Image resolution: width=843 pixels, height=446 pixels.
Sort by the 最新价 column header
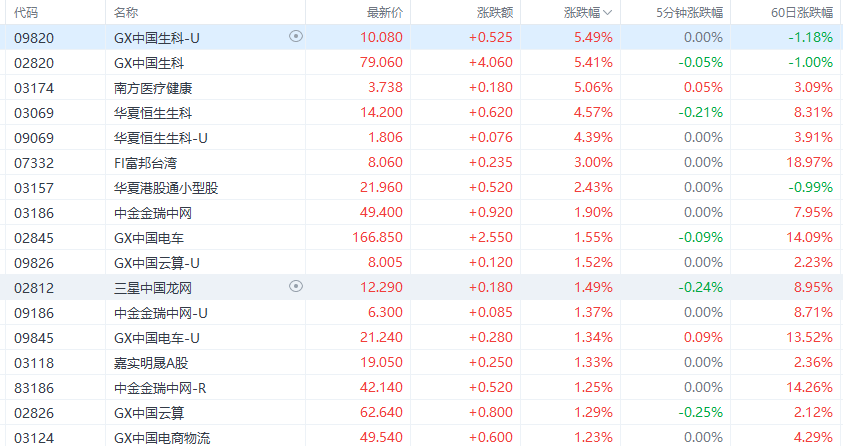pyautogui.click(x=384, y=12)
